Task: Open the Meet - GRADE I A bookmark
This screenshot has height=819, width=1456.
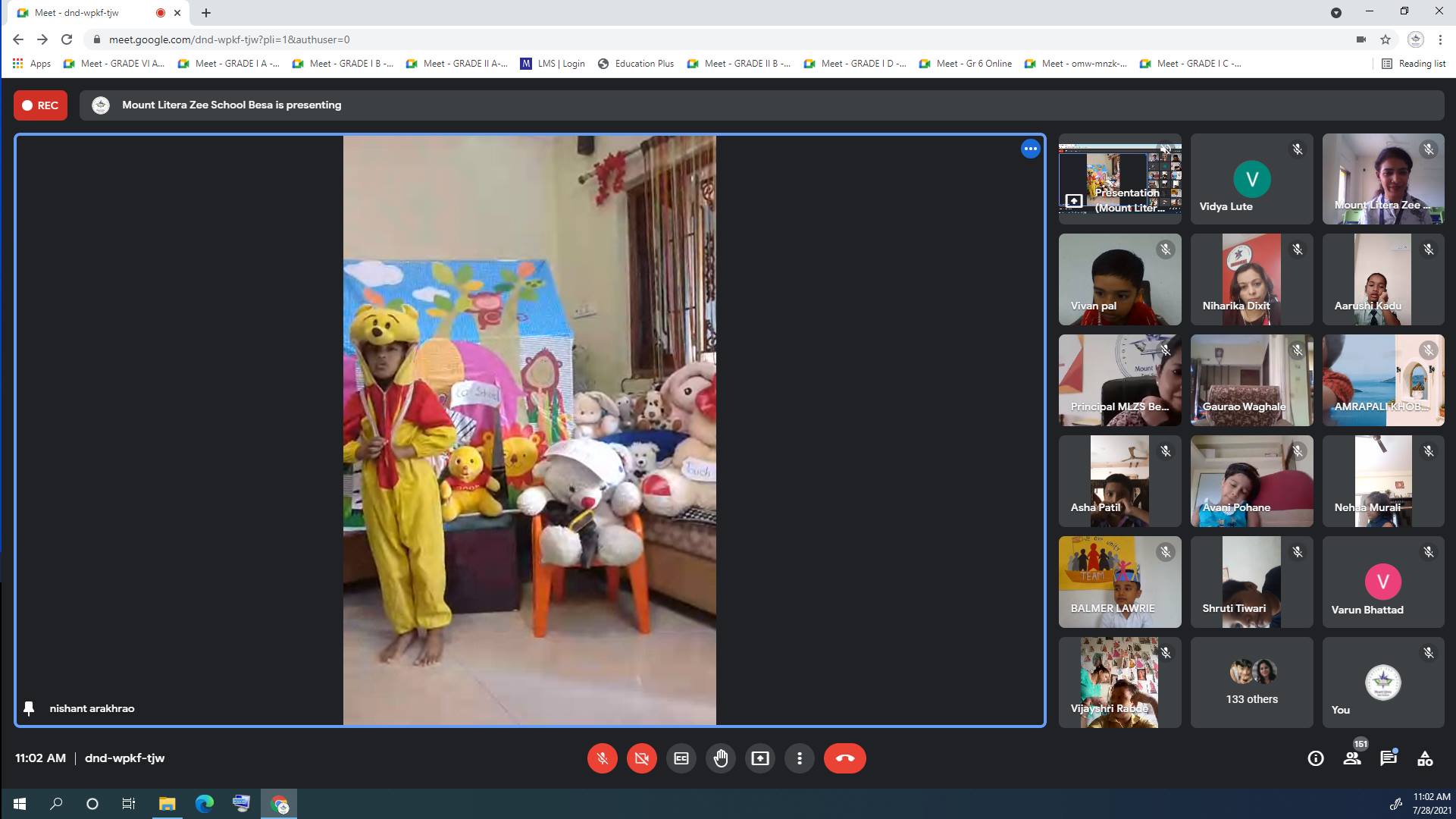Action: click(x=228, y=64)
